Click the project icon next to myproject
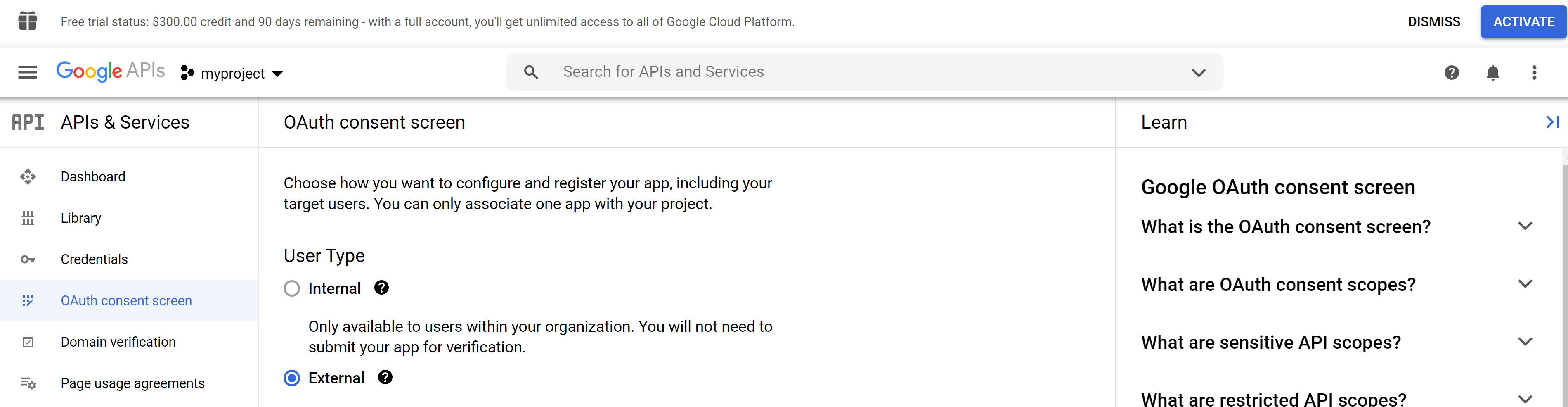Screen dimensions: 1568x407 coord(187,73)
